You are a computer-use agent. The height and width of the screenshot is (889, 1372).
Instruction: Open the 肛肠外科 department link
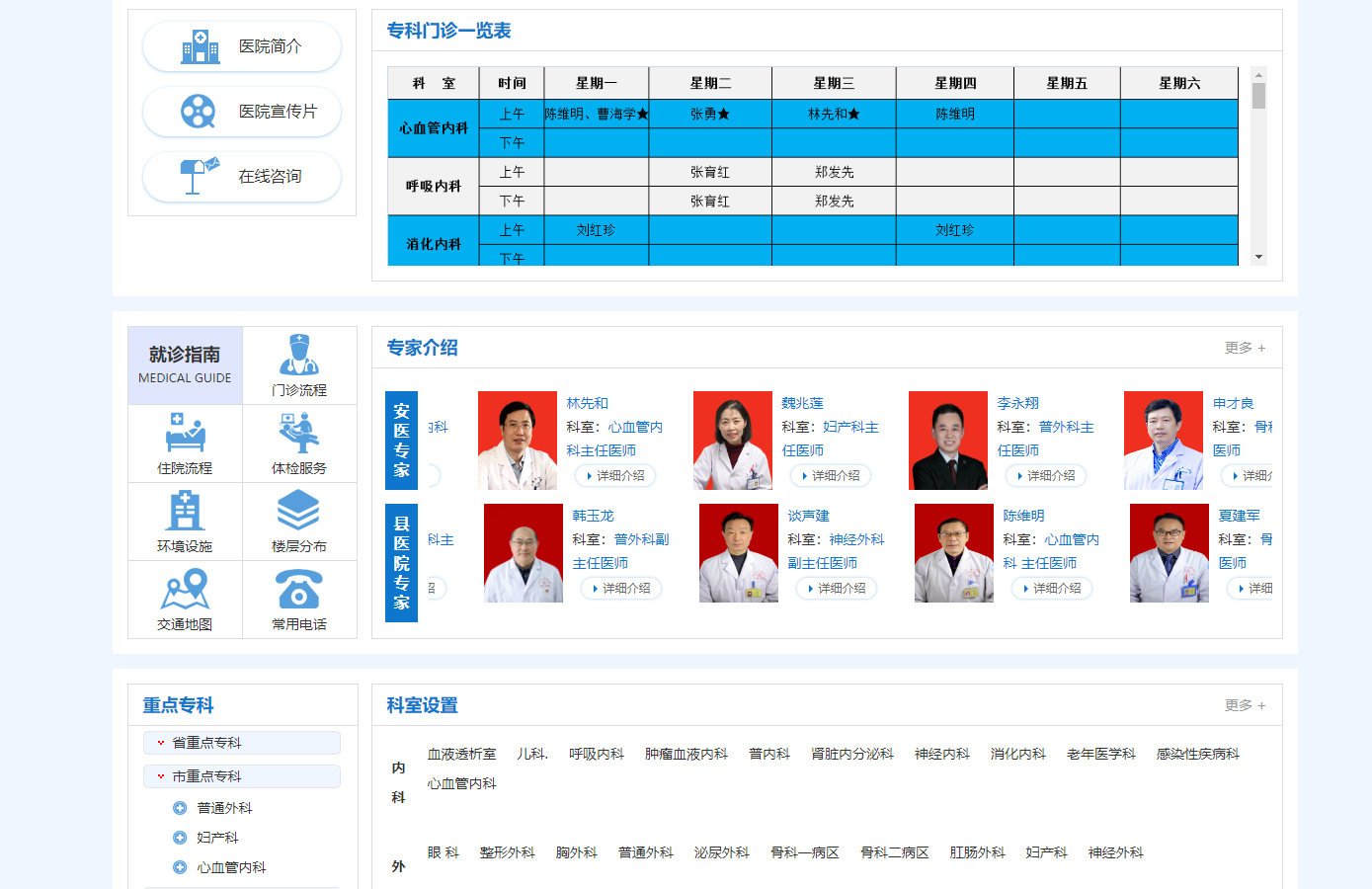coord(978,852)
